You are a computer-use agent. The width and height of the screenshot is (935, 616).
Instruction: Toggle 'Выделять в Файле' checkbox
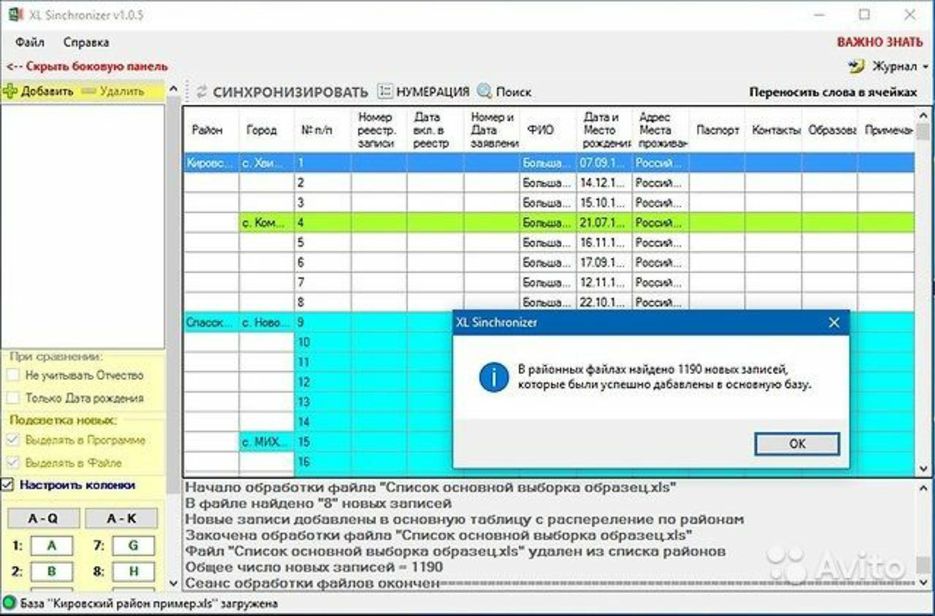[x=13, y=463]
